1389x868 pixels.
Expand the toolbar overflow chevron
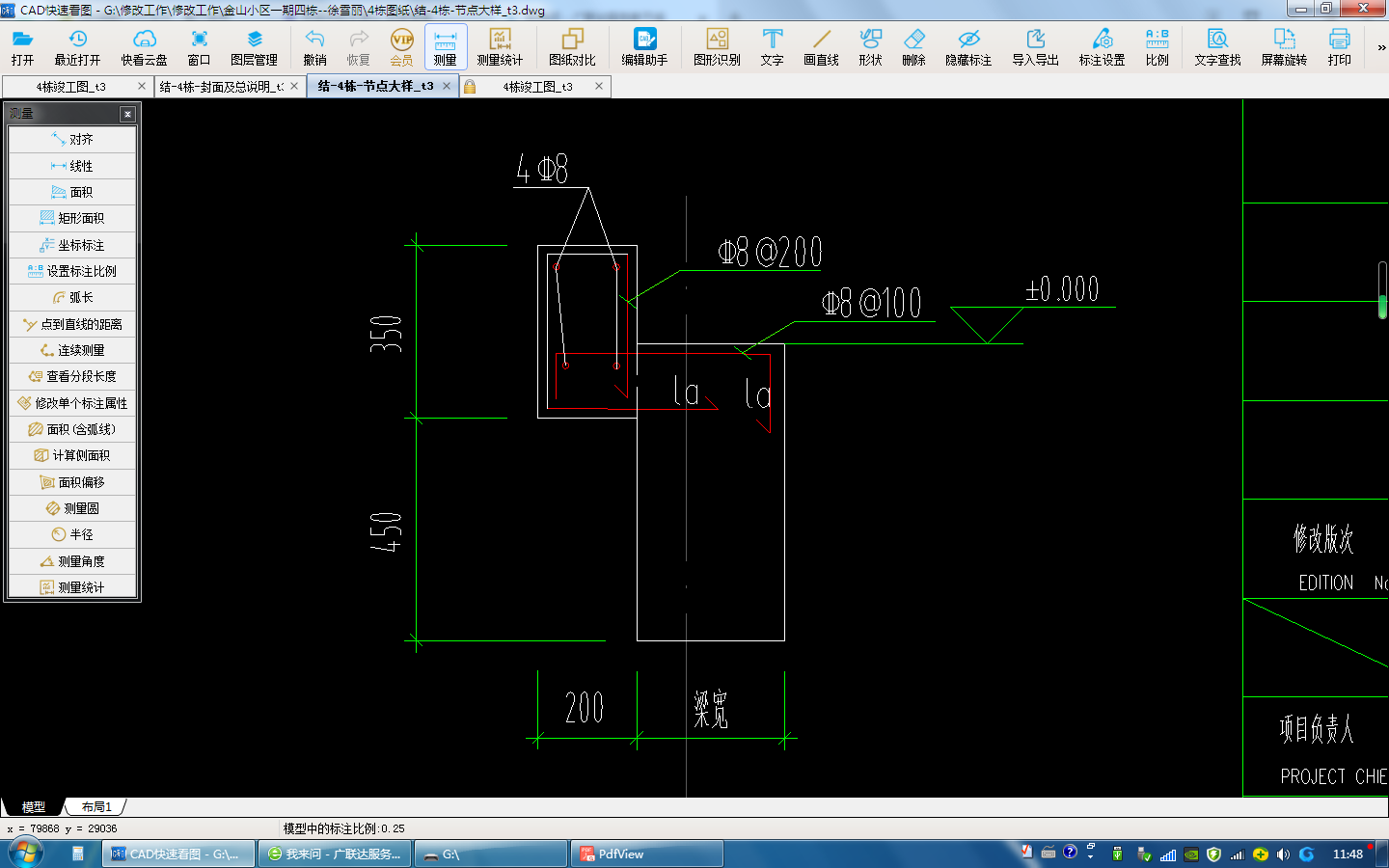[x=1381, y=47]
